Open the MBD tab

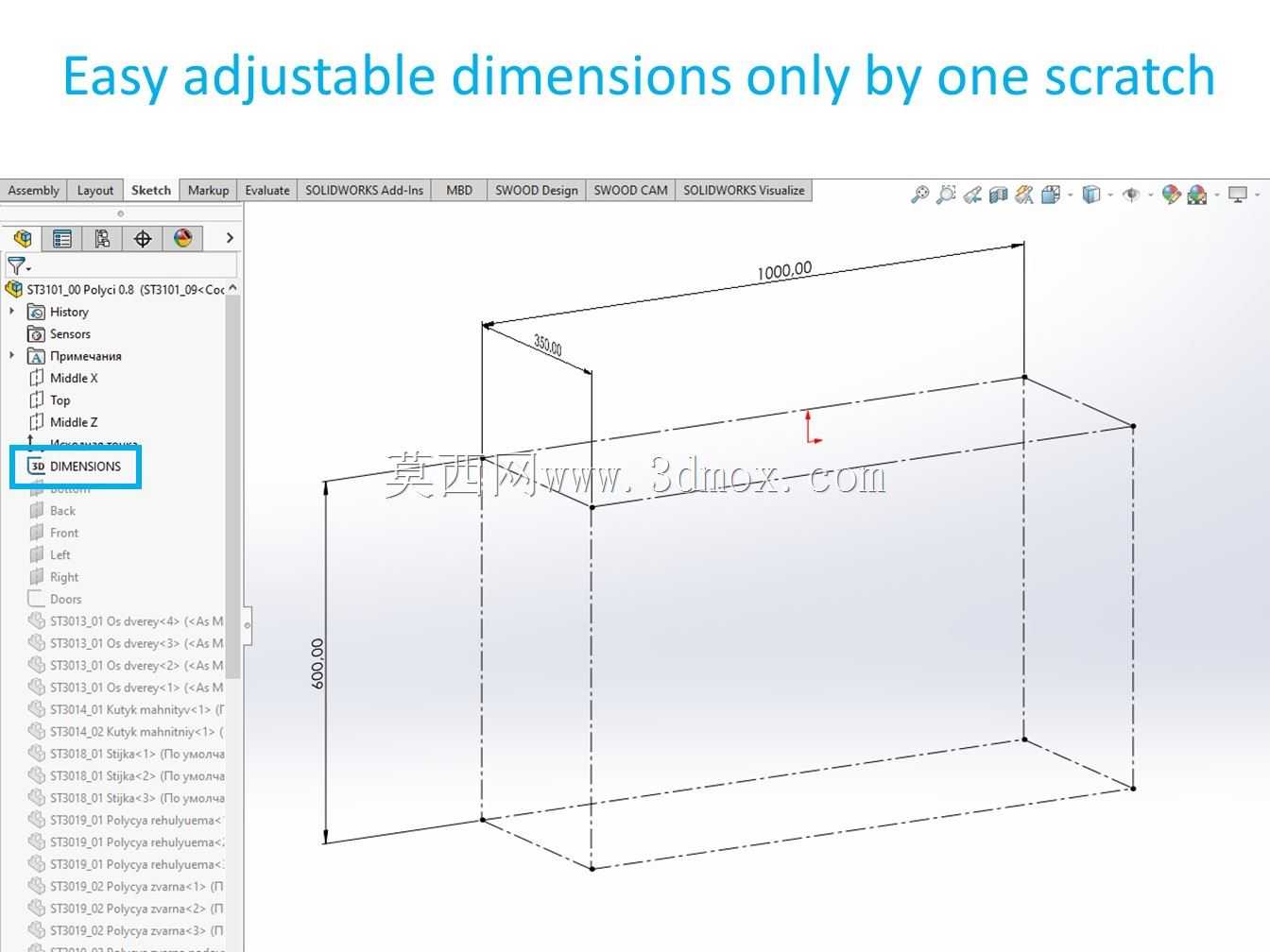(x=459, y=190)
